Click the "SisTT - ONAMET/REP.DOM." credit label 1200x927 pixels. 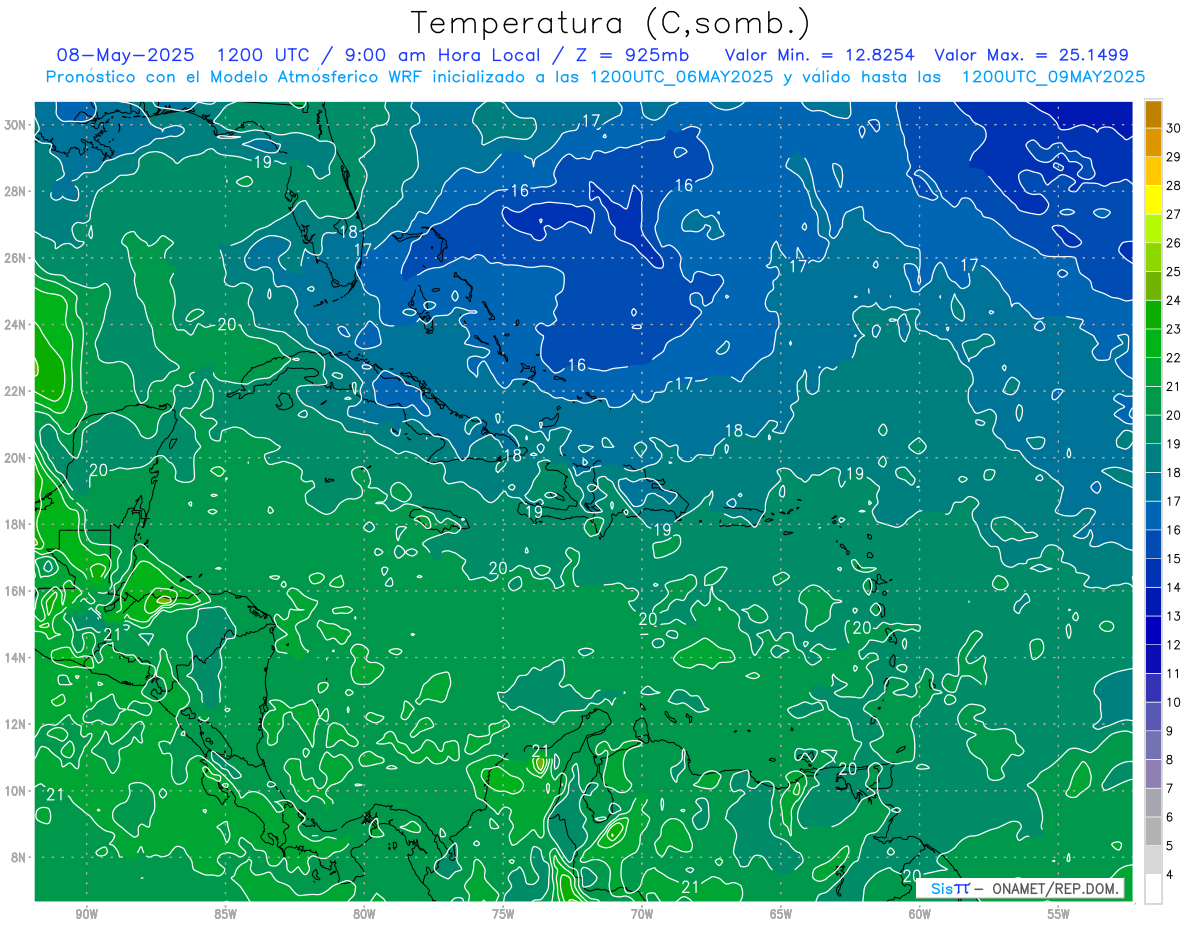[x=1021, y=888]
